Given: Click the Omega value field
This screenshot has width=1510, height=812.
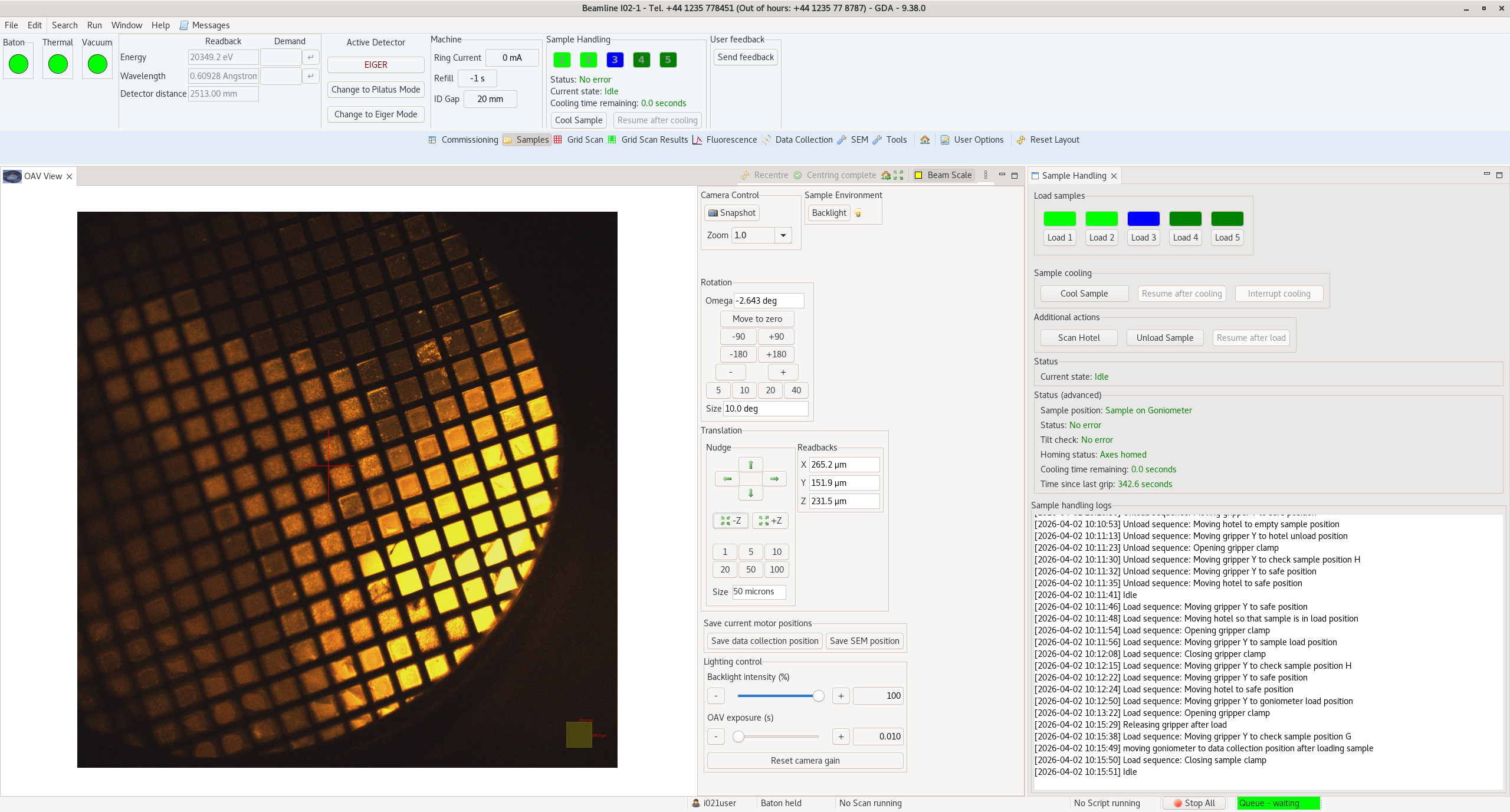Looking at the screenshot, I should point(769,301).
